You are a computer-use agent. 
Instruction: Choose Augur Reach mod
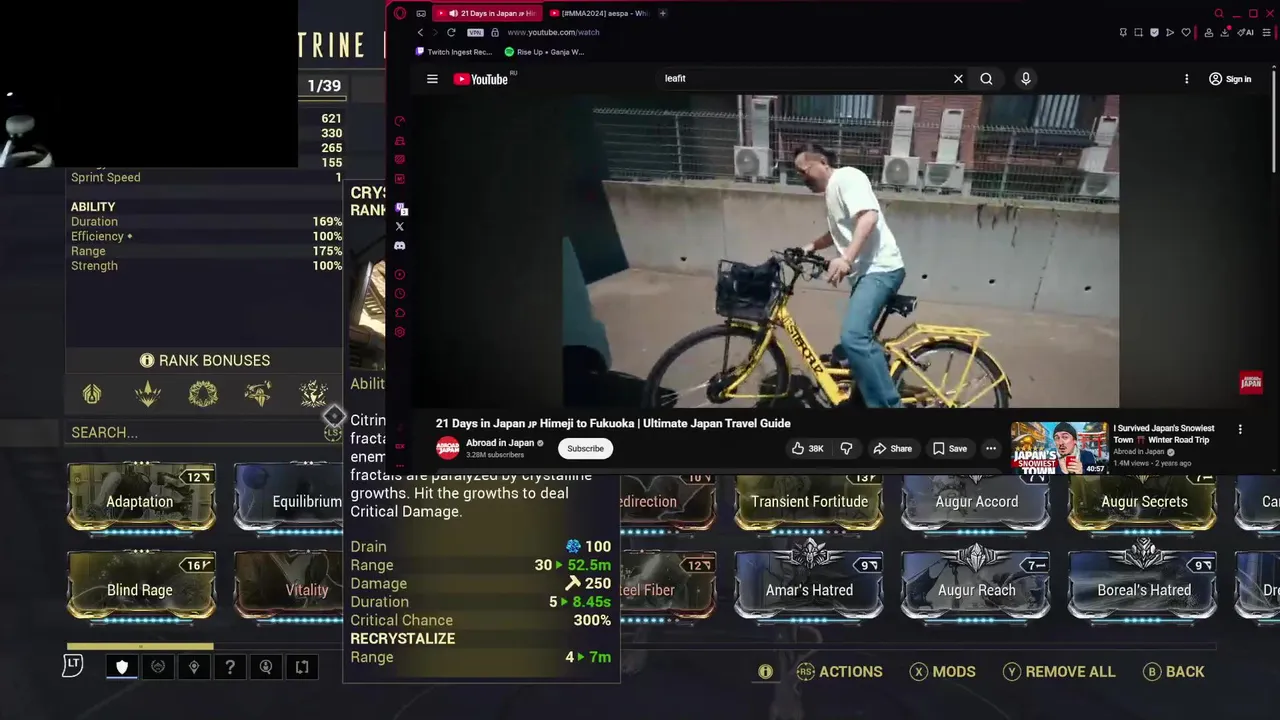976,586
